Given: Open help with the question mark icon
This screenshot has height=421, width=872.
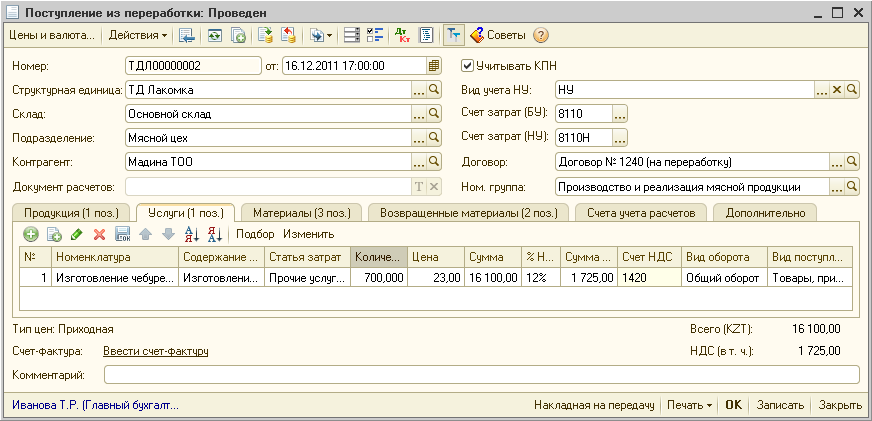Looking at the screenshot, I should point(541,35).
